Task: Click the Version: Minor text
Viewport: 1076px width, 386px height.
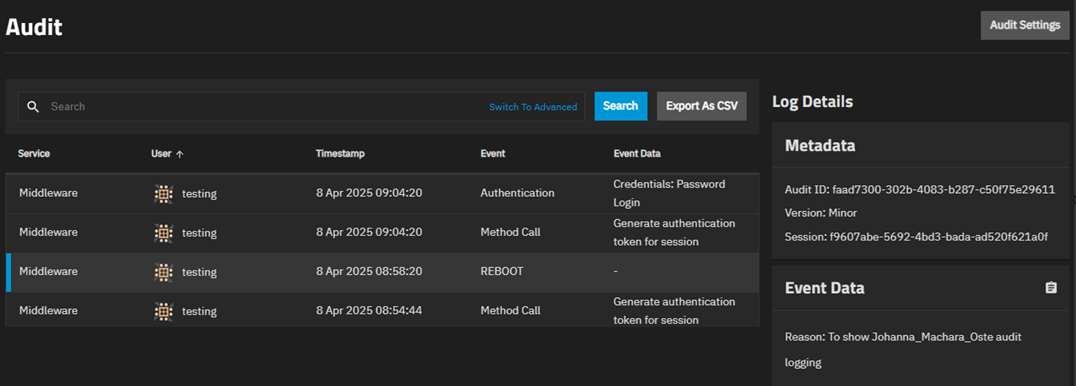Action: [x=822, y=213]
